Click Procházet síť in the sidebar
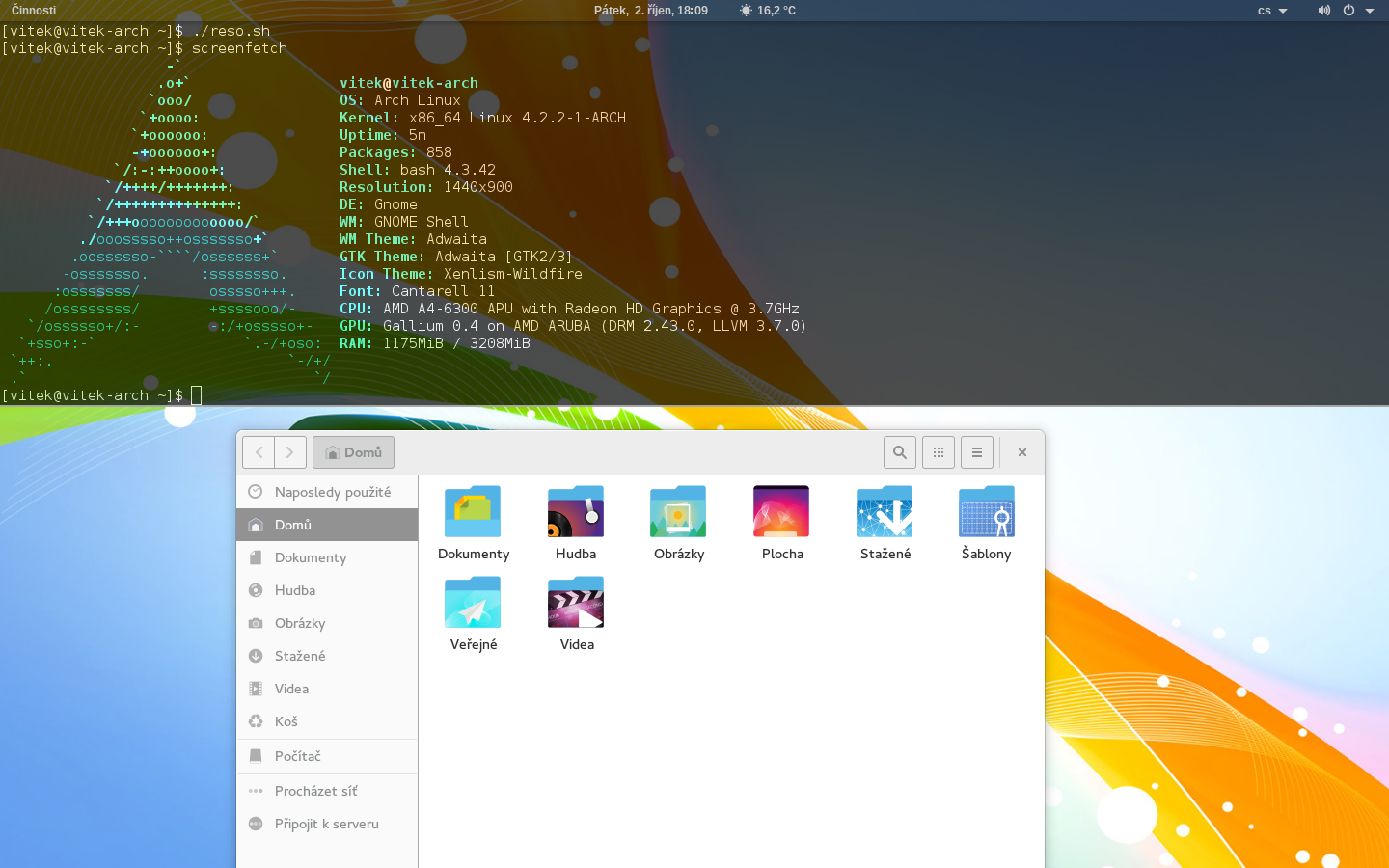The width and height of the screenshot is (1389, 868). 327,791
